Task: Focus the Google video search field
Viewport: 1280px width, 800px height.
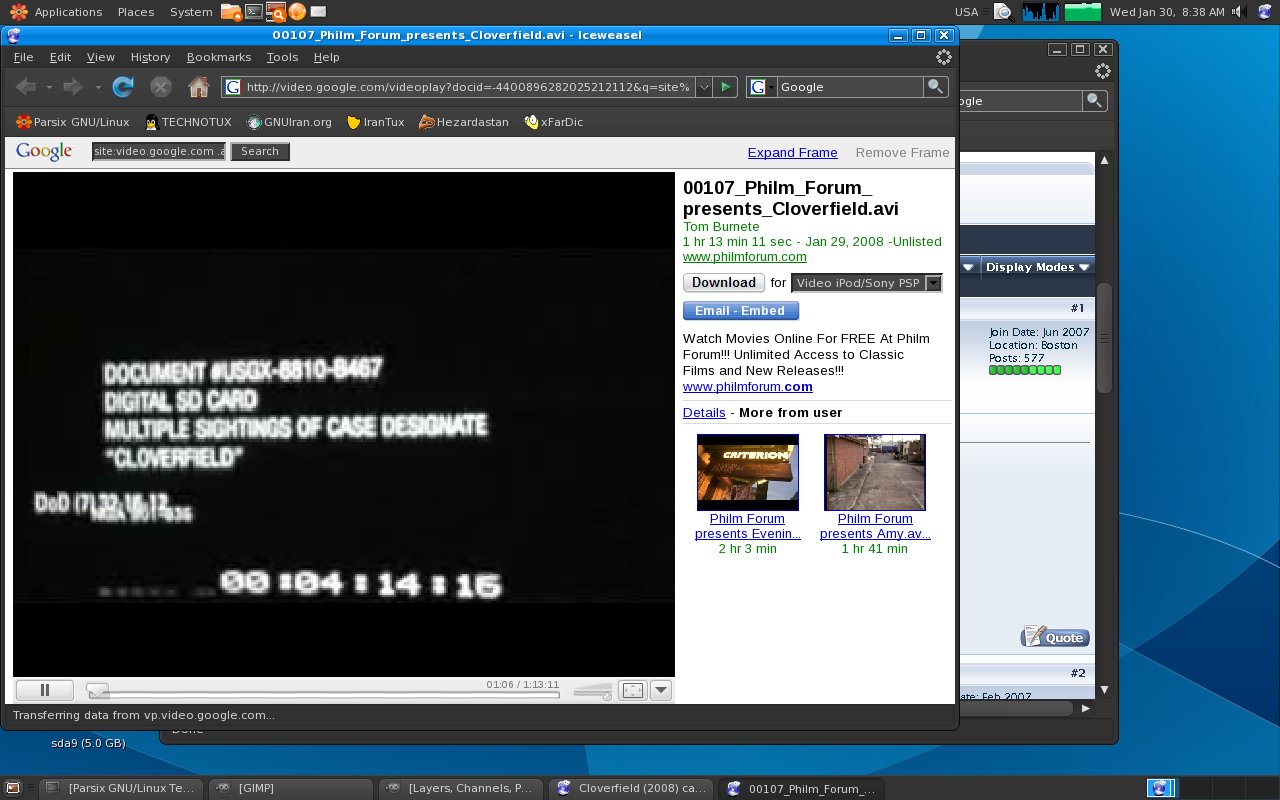Action: coord(159,151)
